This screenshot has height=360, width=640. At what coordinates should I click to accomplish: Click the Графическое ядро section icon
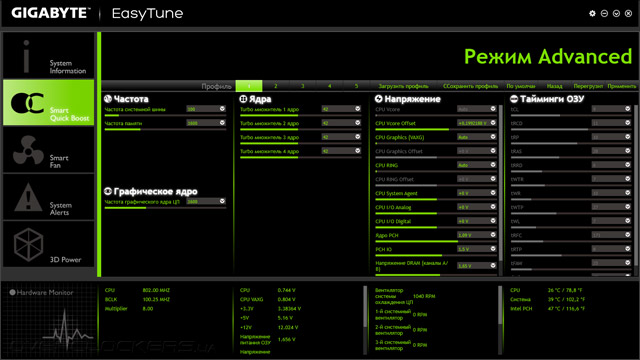click(108, 191)
